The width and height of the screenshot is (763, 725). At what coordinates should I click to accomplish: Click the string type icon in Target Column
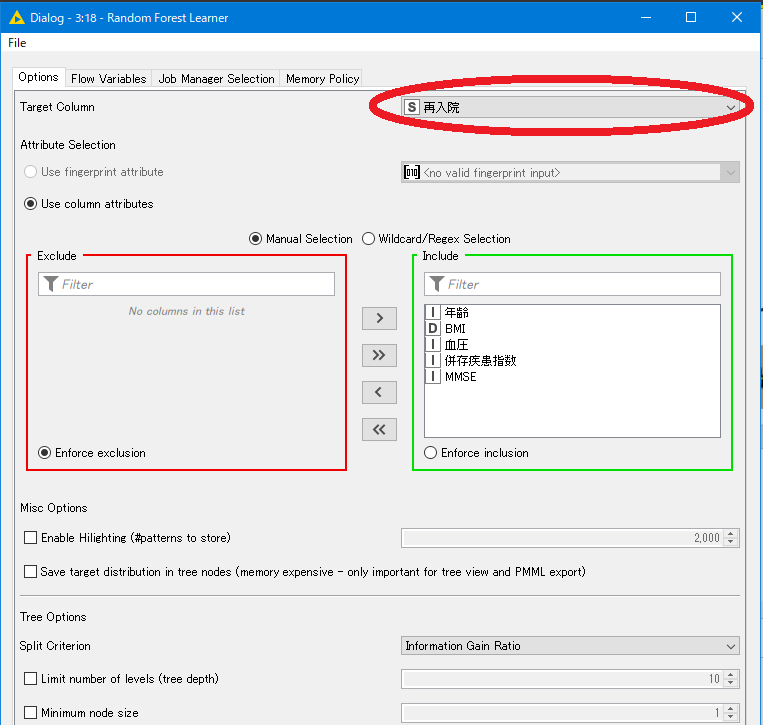(x=411, y=107)
